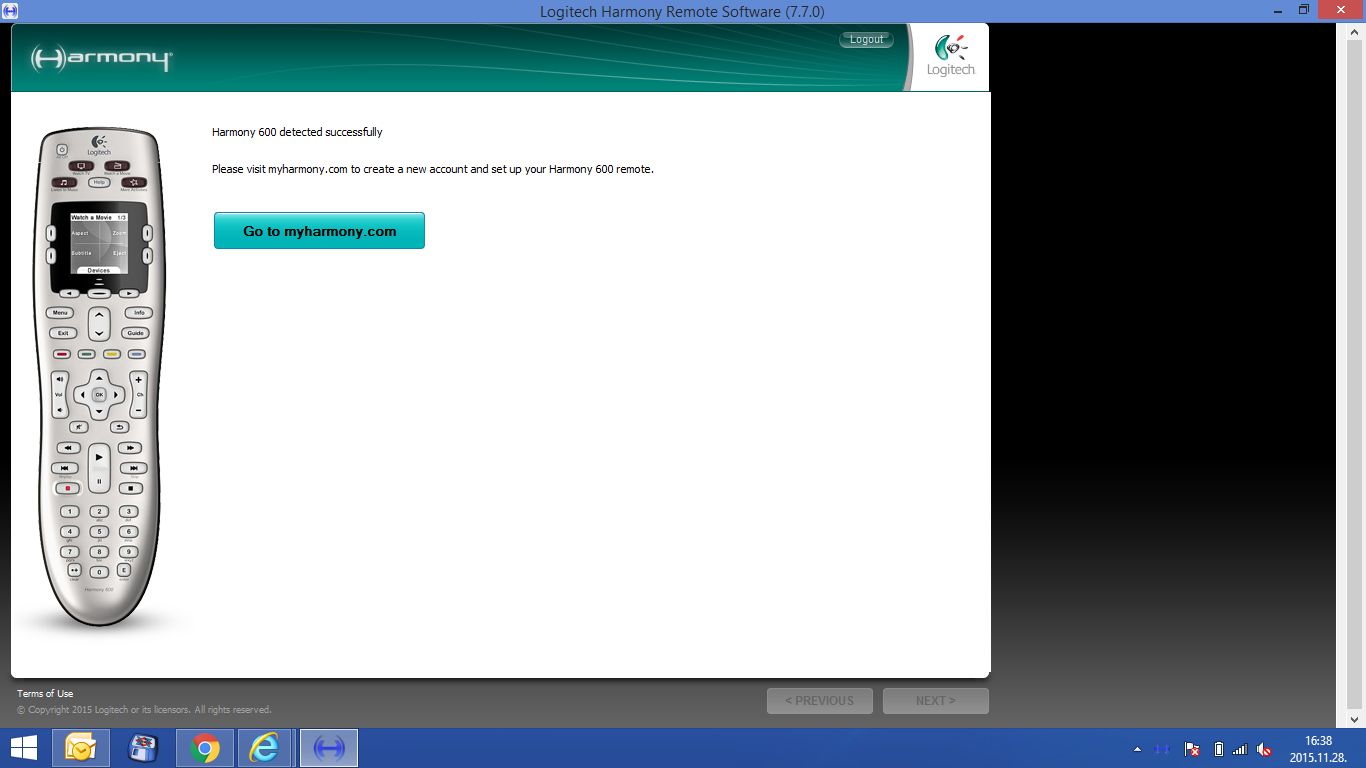Click the 'Please visit myharmony.com' instruction text

click(x=433, y=169)
